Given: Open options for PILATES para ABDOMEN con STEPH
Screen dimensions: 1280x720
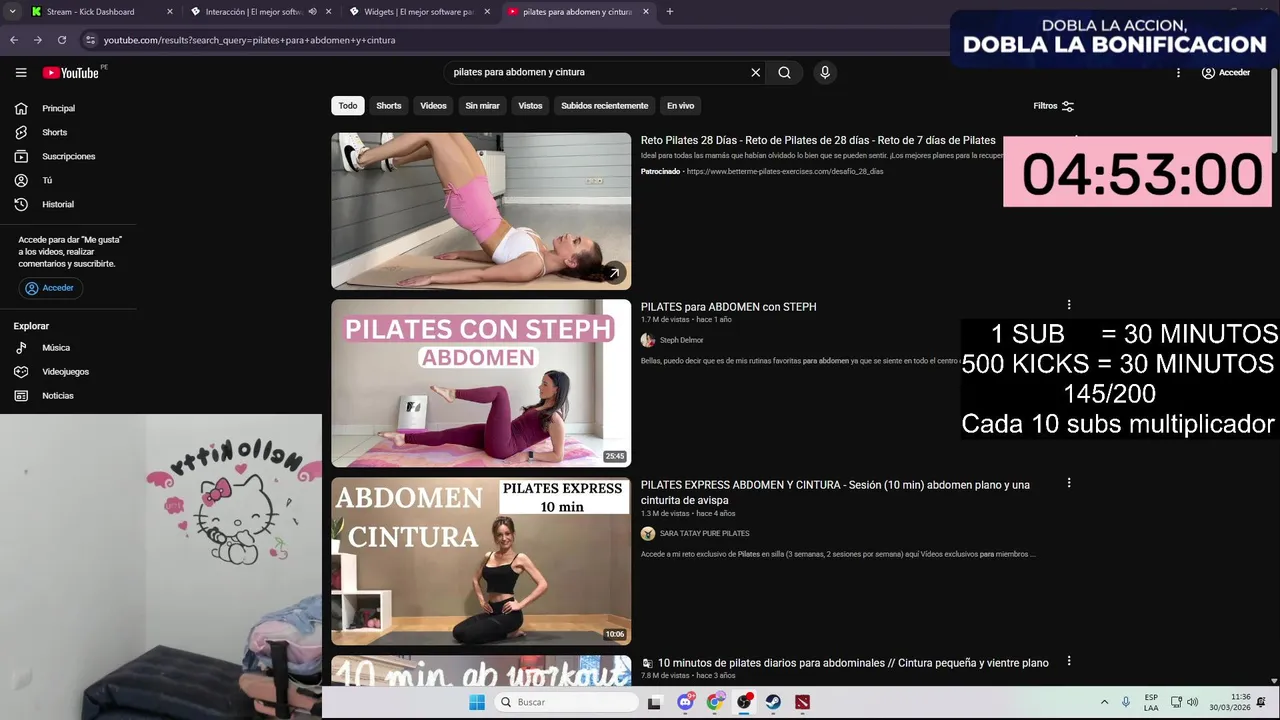Looking at the screenshot, I should click(1069, 305).
